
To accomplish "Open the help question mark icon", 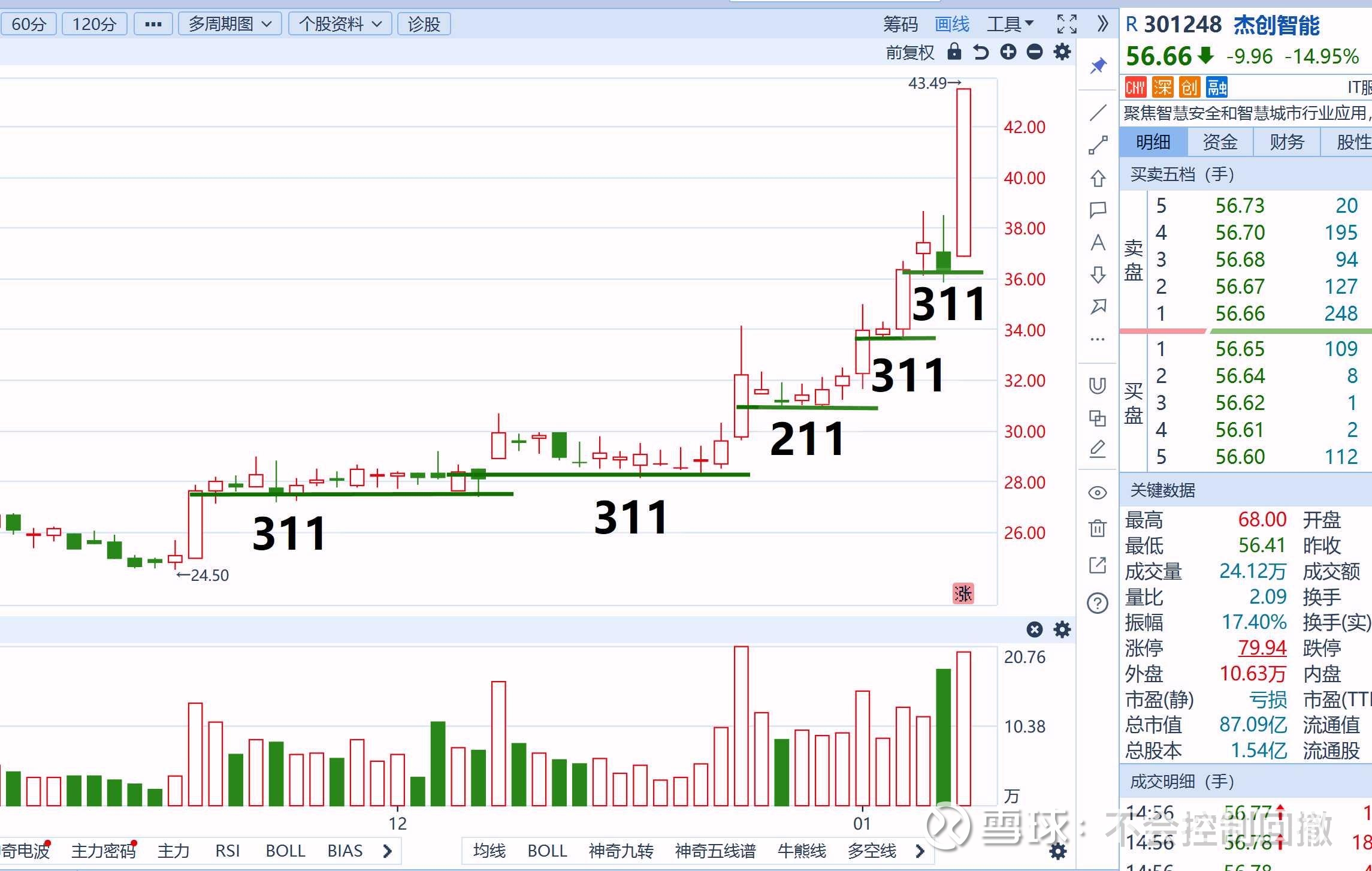I will [1098, 603].
